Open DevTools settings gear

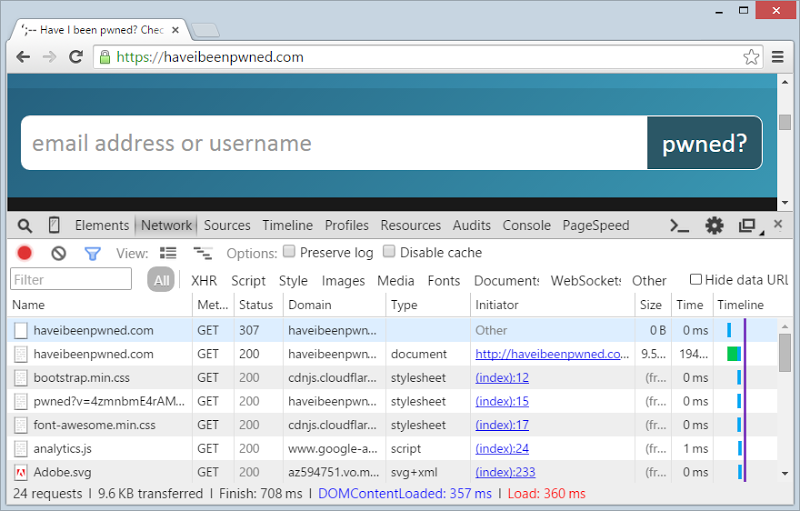coord(714,225)
